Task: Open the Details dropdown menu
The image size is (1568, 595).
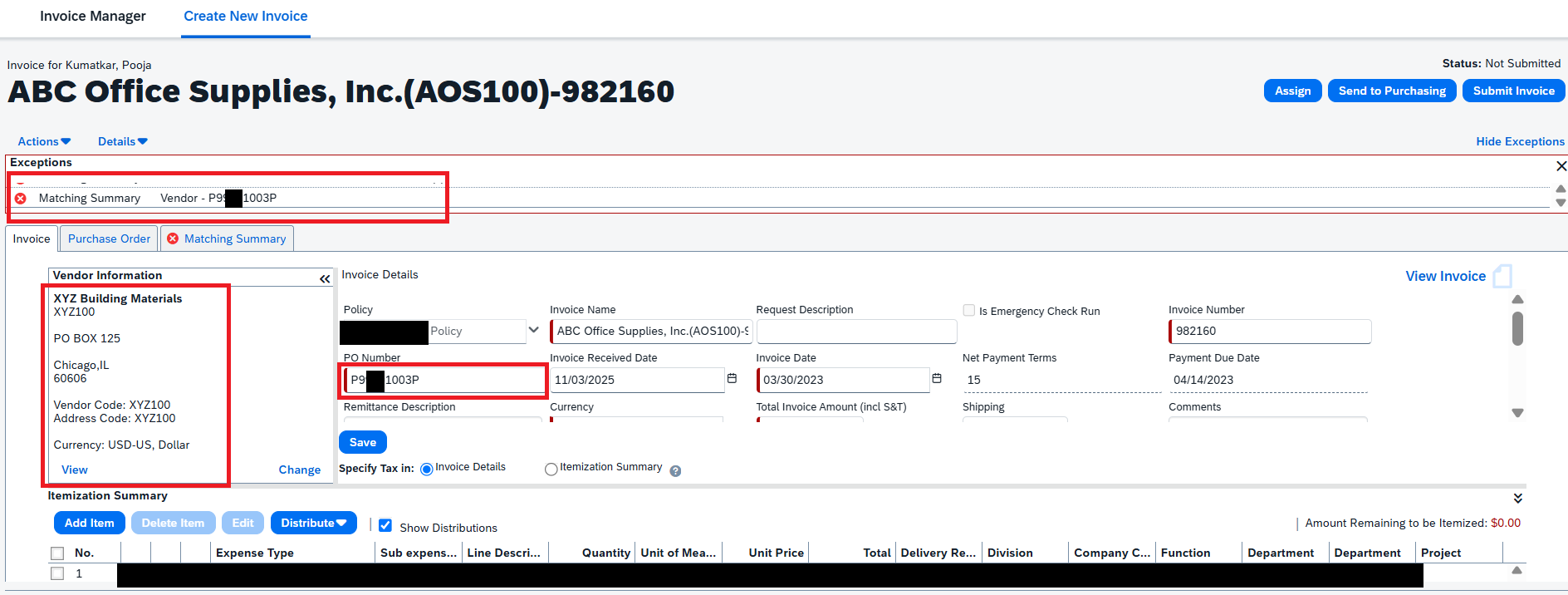Action: [x=122, y=141]
